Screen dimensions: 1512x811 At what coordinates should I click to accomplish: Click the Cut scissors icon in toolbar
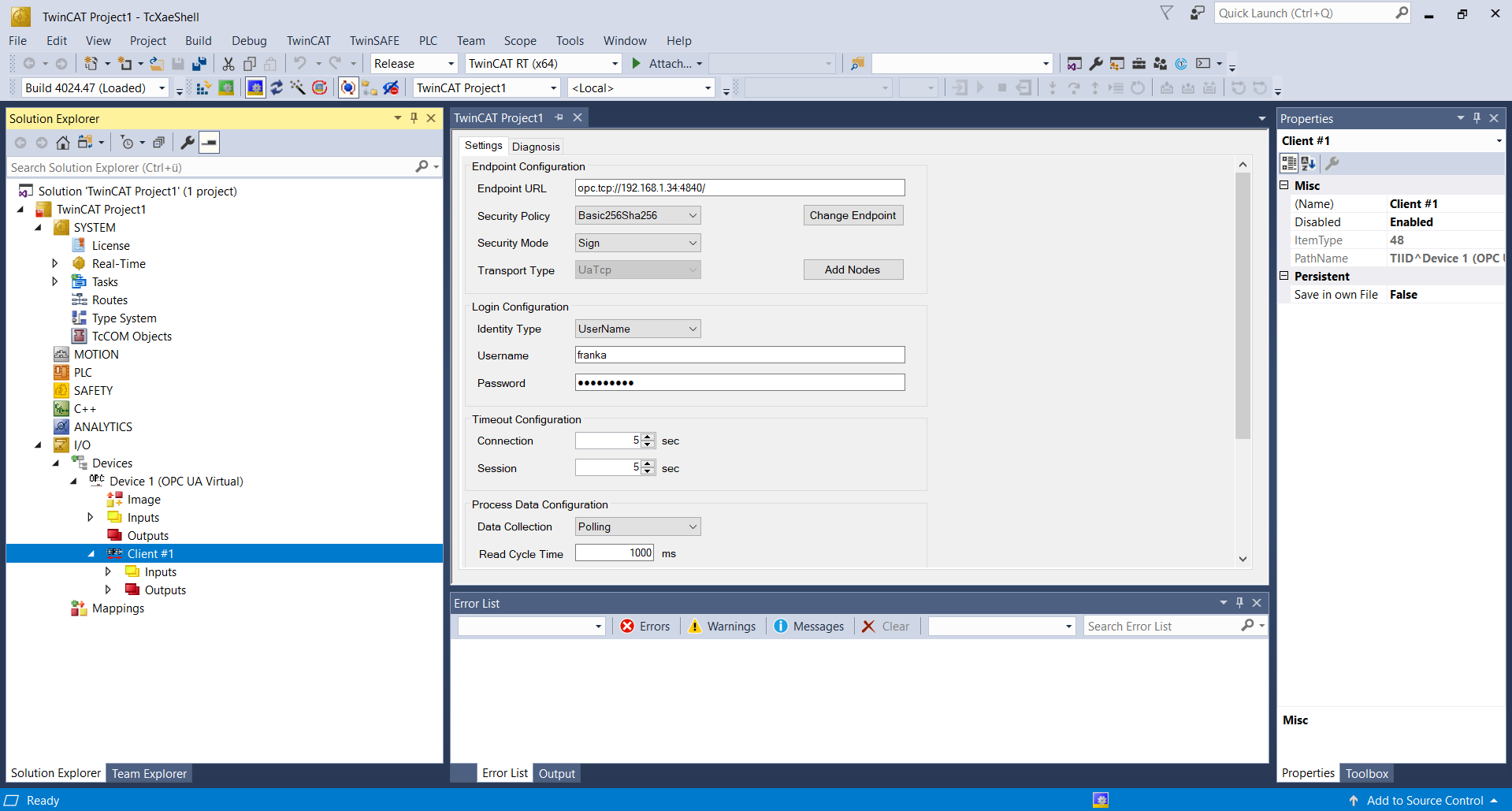point(228,64)
